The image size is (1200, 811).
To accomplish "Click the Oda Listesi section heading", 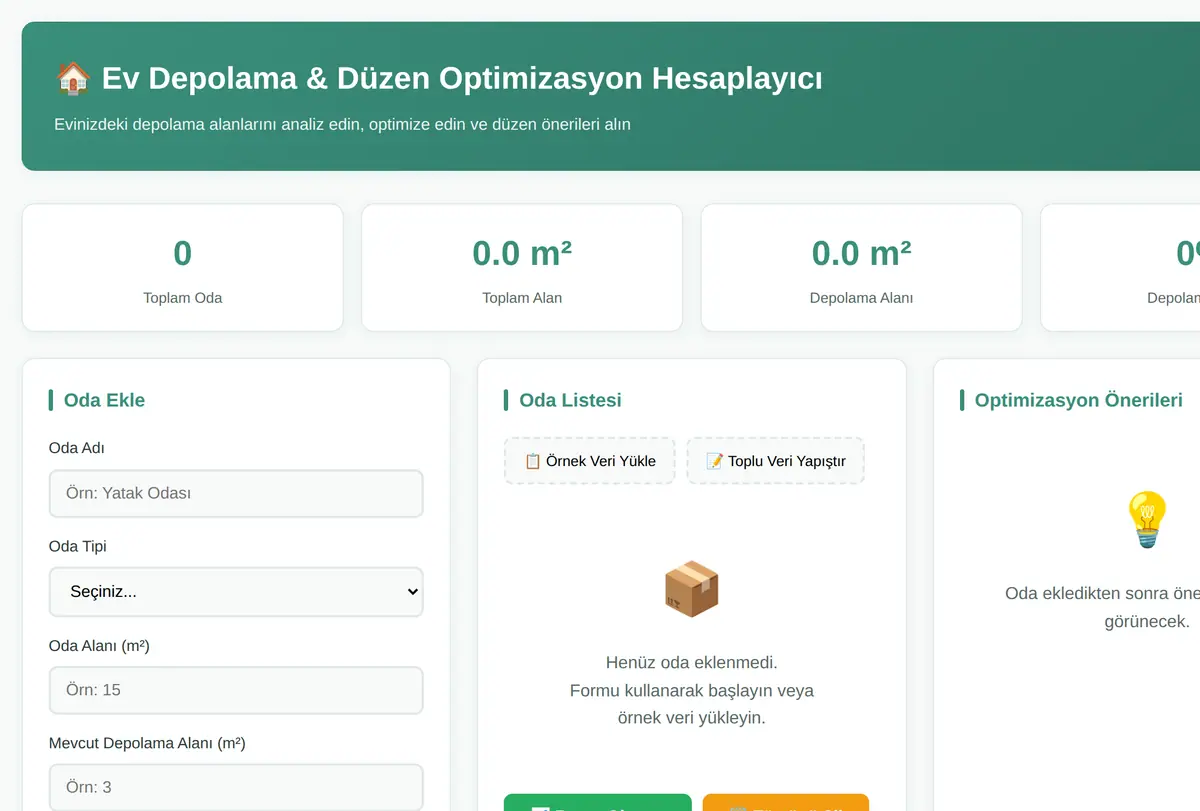I will click(x=570, y=400).
